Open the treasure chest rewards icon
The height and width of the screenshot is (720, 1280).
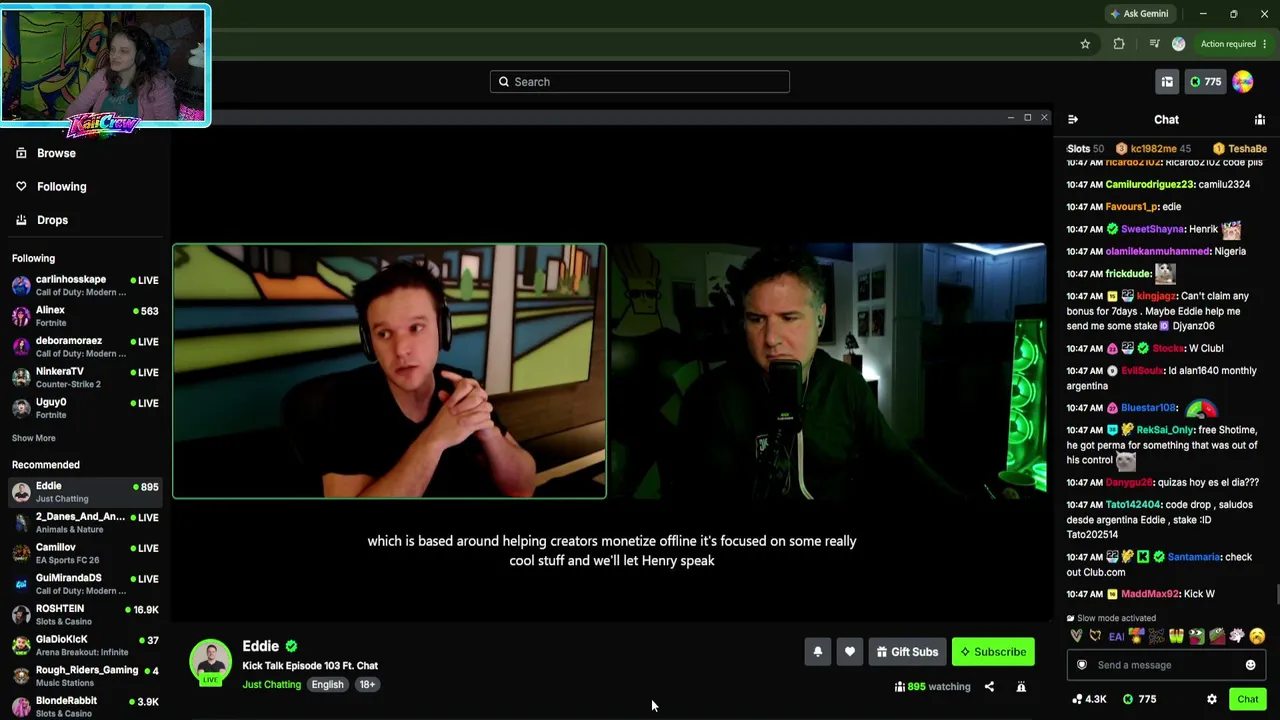coord(1167,82)
